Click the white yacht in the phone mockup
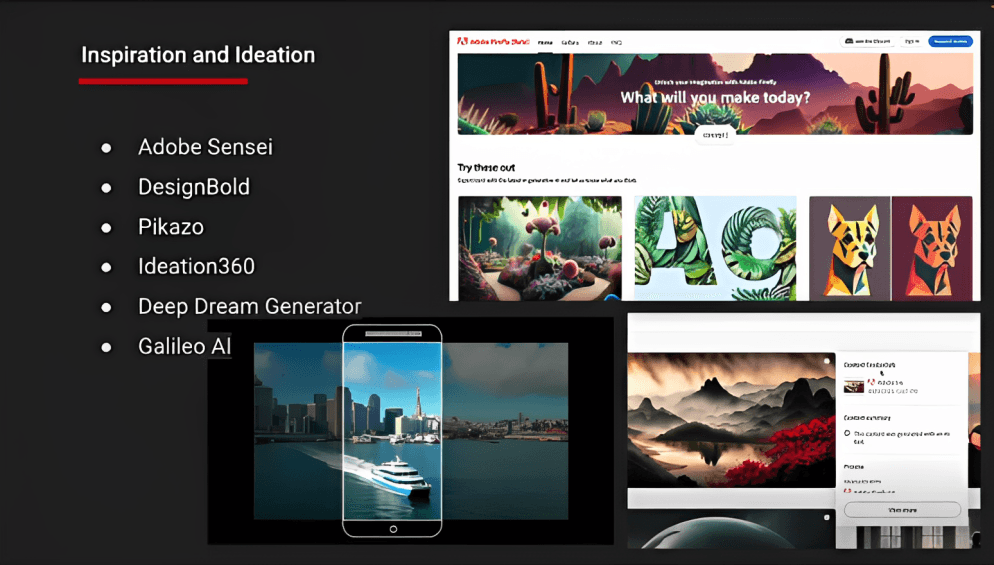994x565 pixels. coord(397,477)
